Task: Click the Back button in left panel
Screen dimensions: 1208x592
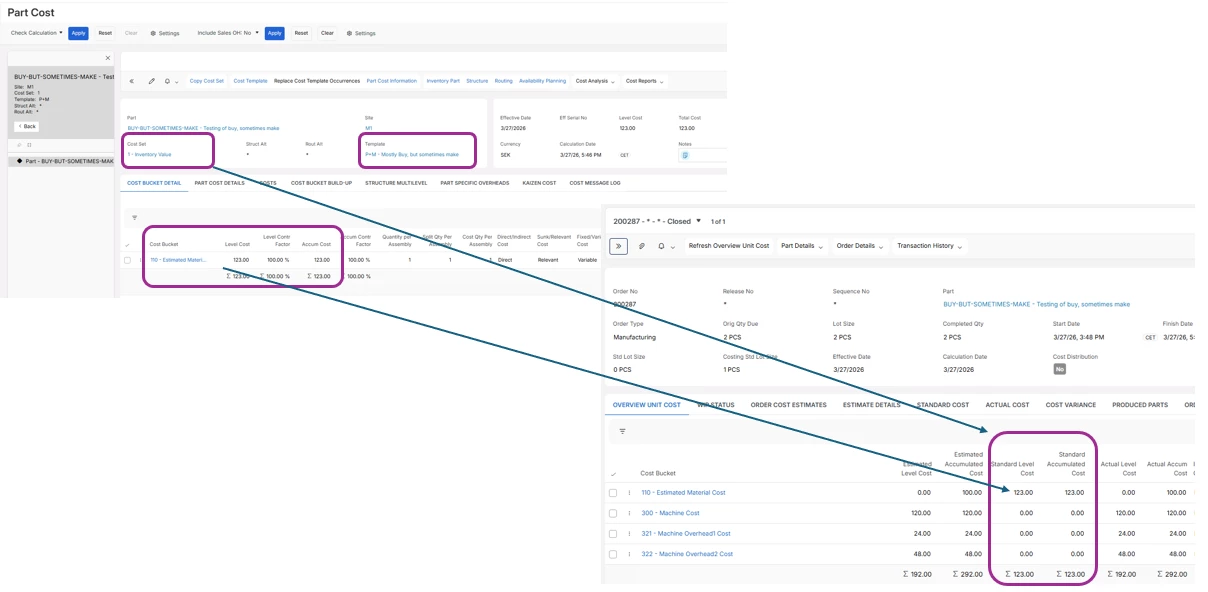Action: click(x=27, y=126)
